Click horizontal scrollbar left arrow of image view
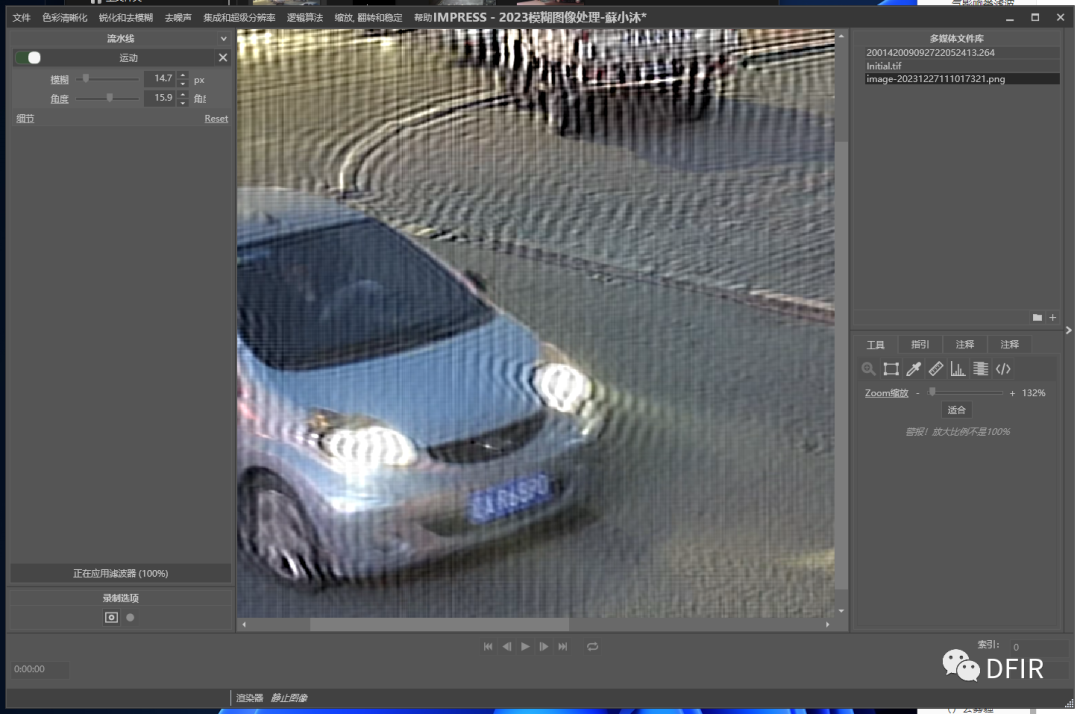The width and height of the screenshot is (1080, 714). (245, 624)
